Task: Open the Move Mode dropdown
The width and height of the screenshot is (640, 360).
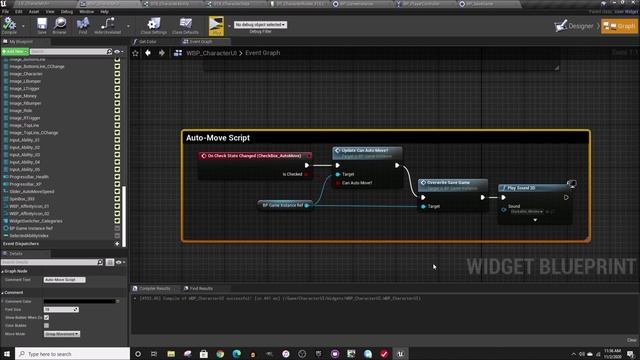Action: pos(62,334)
